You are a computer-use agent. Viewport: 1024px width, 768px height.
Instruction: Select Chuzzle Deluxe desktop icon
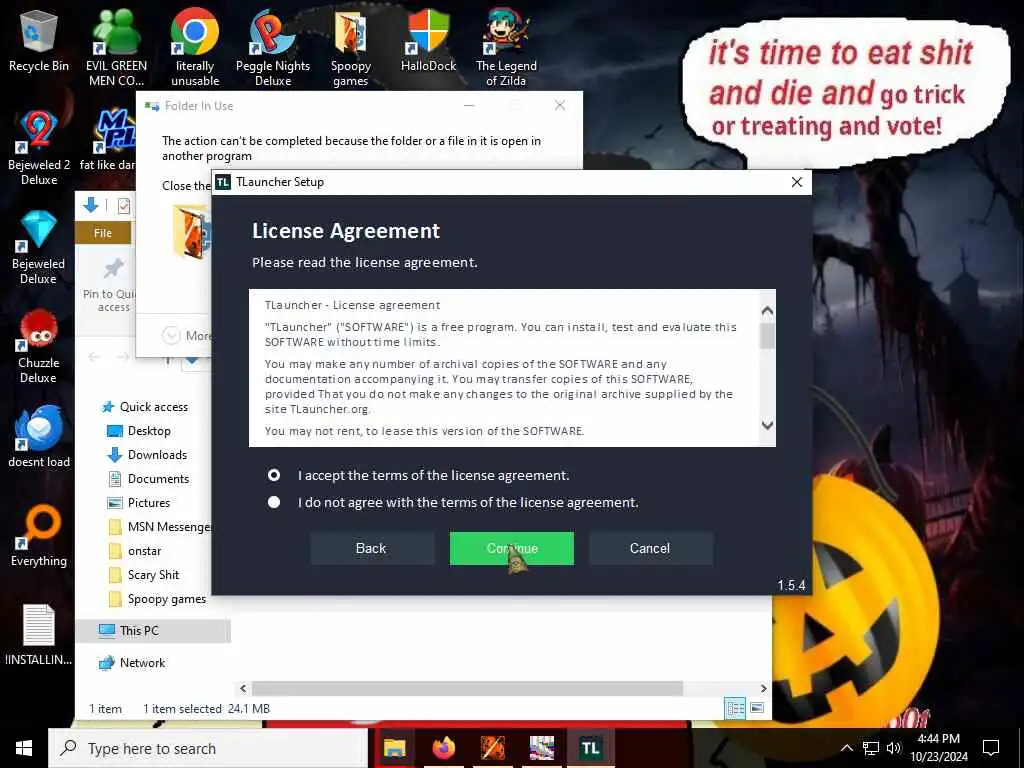39,346
